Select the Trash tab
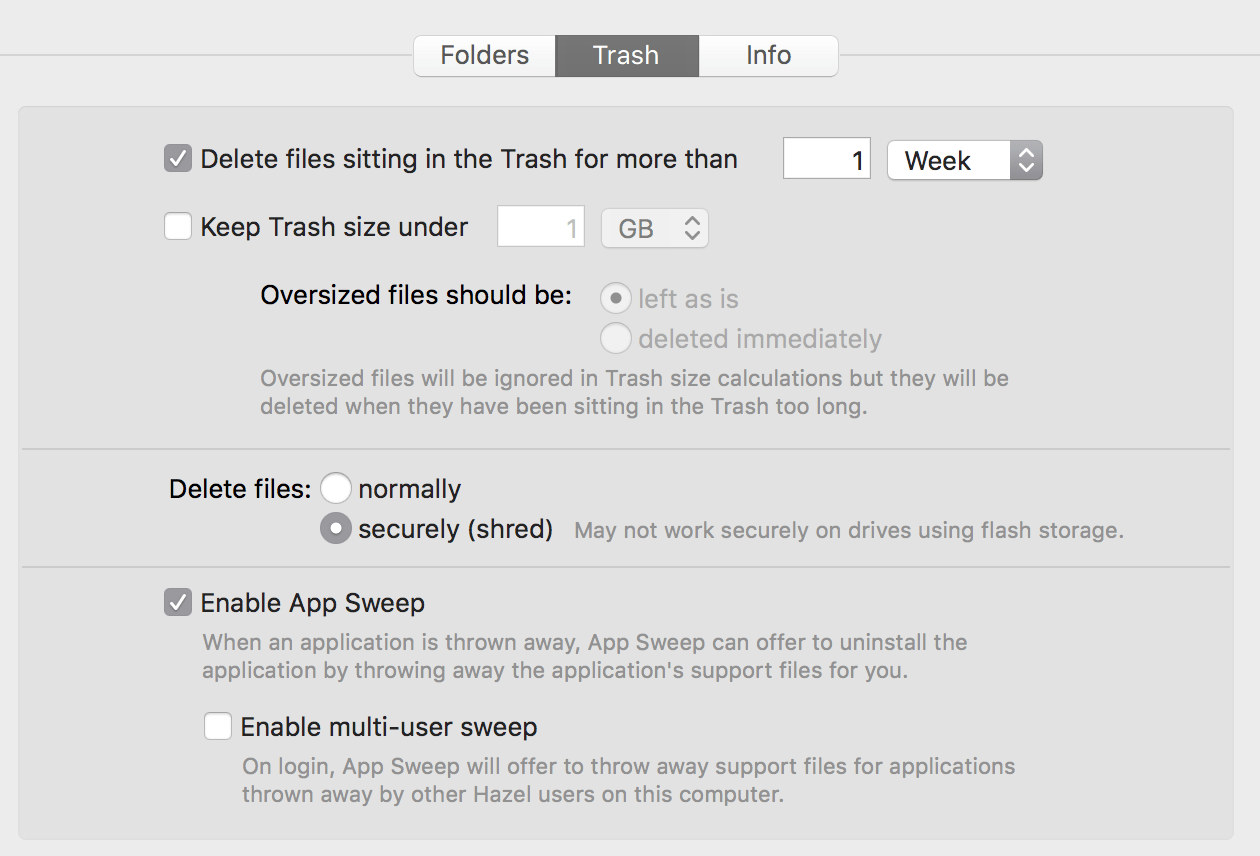 [626, 56]
